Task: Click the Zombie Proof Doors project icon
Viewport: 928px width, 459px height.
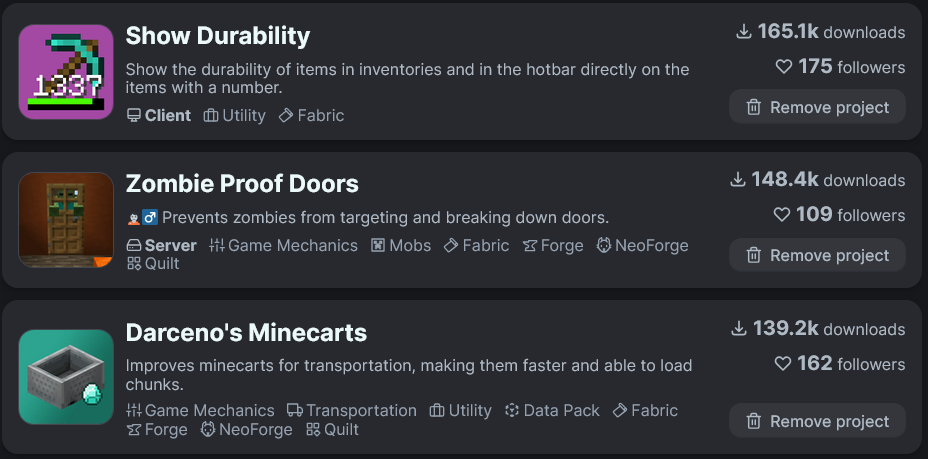Action: coord(66,220)
